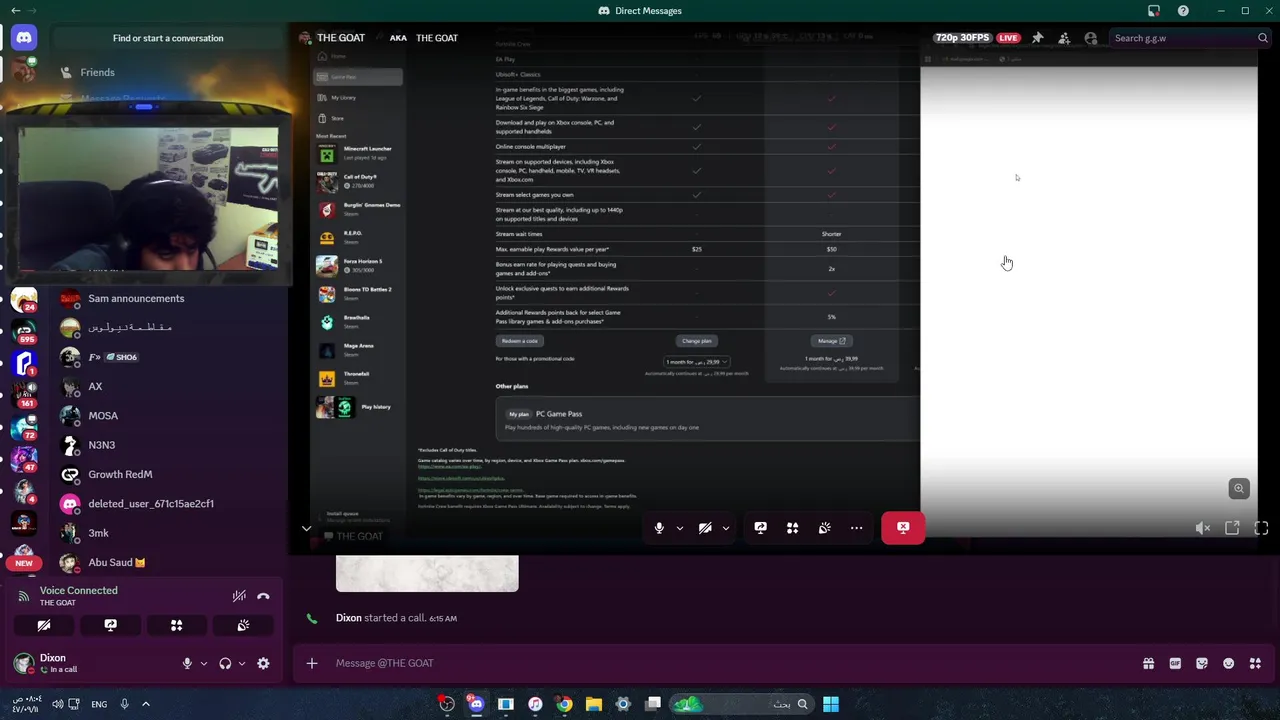Open Google Chrome from the taskbar
The height and width of the screenshot is (720, 1280).
(564, 704)
